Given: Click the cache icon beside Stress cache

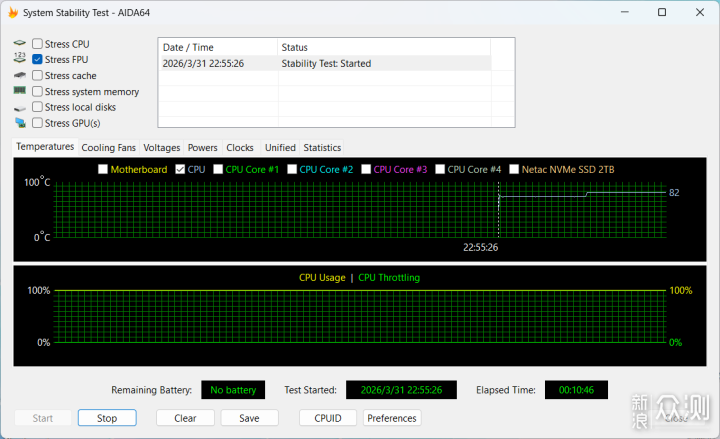Looking at the screenshot, I should coord(20,75).
